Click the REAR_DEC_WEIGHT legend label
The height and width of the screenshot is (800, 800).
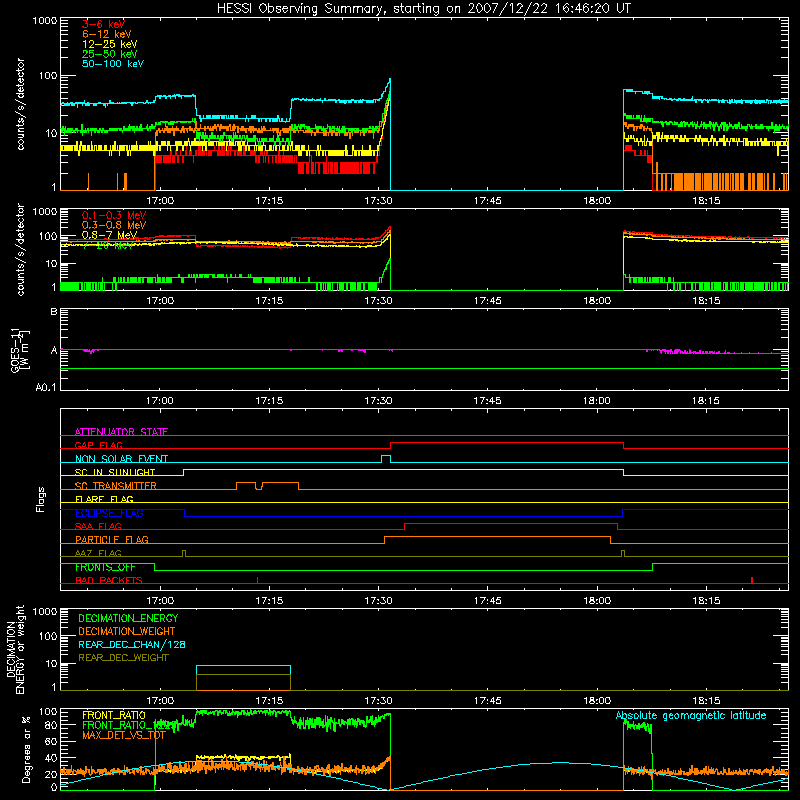123,658
